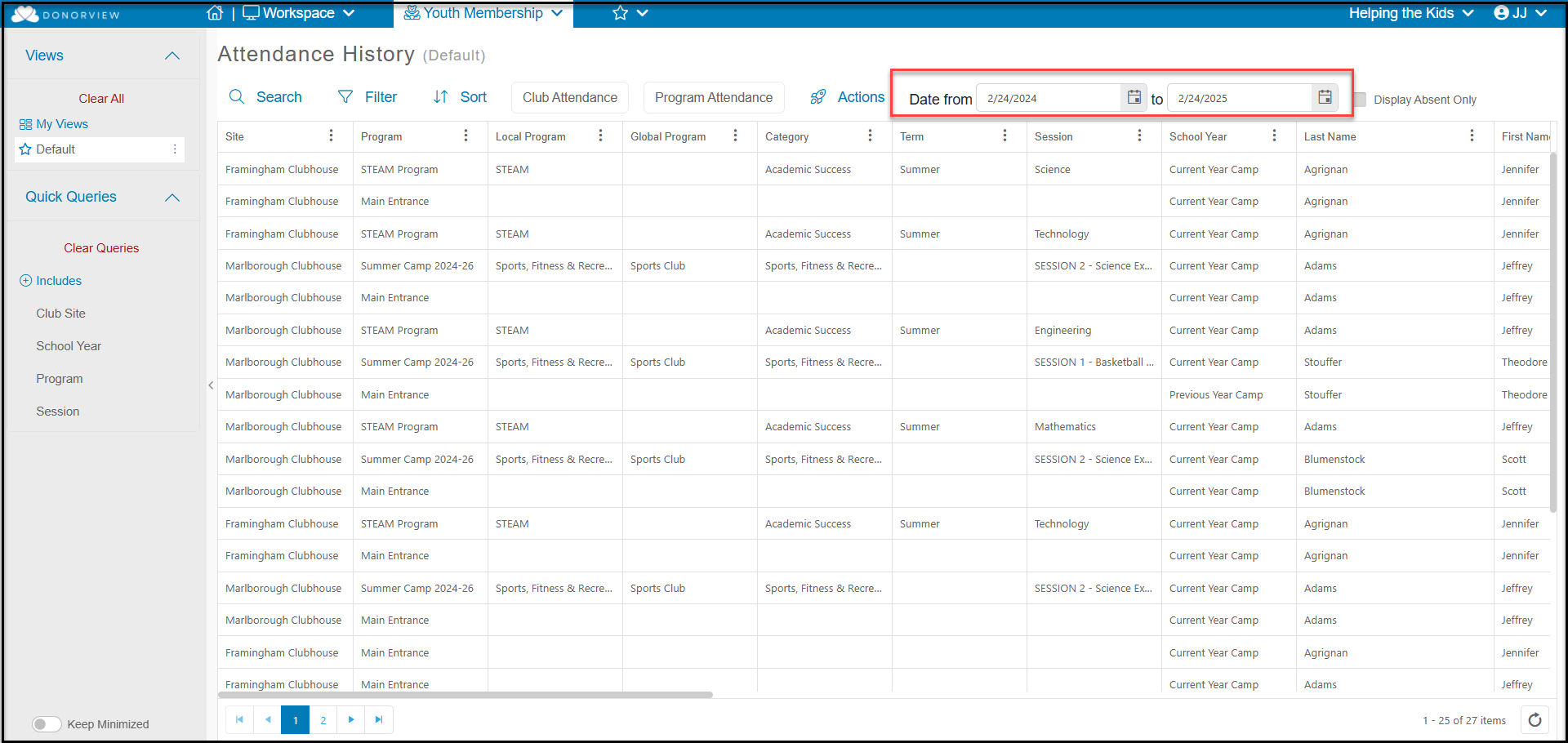
Task: Open Site column options menu
Action: 331,136
